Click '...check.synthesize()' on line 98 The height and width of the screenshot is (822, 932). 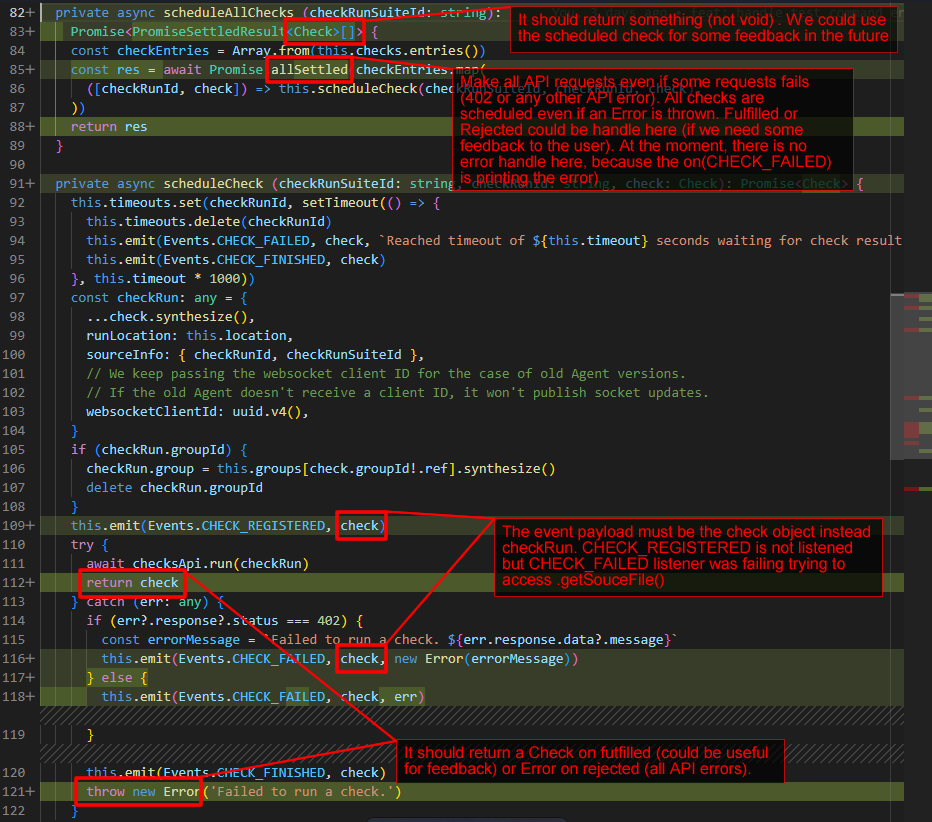coord(167,317)
